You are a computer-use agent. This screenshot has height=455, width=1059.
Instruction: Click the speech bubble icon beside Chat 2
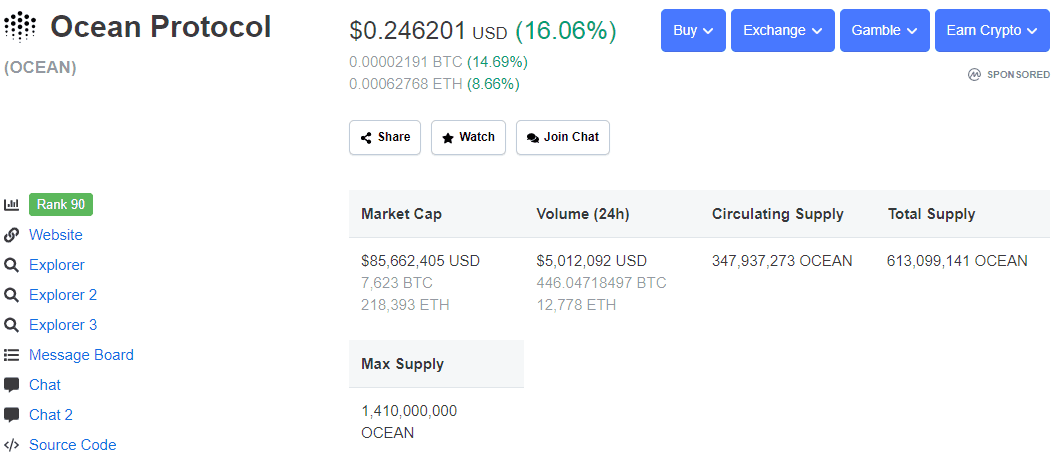pyautogui.click(x=12, y=415)
